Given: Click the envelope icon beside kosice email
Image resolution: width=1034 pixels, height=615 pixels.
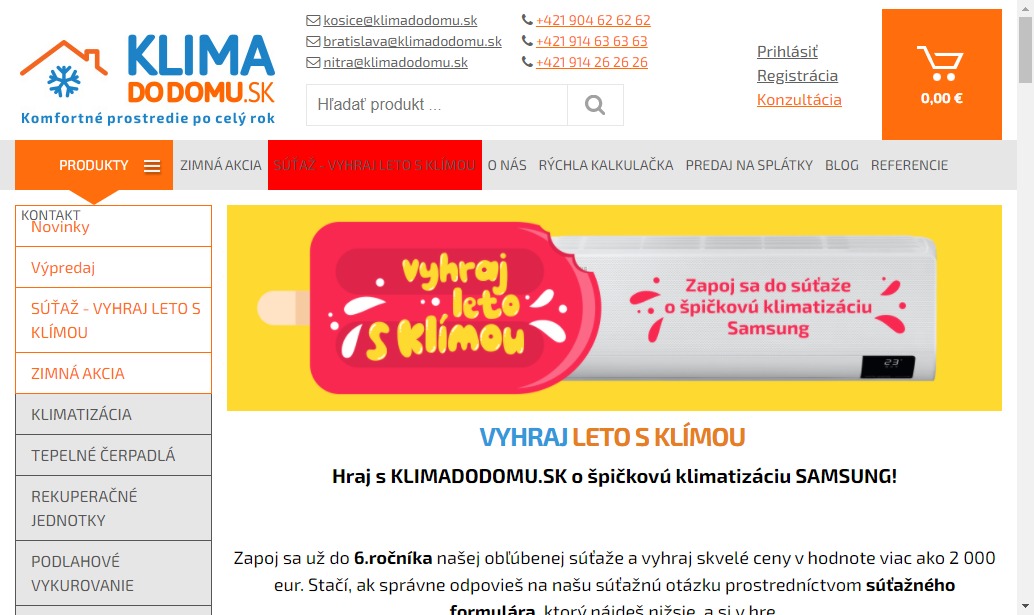Looking at the screenshot, I should pos(313,20).
